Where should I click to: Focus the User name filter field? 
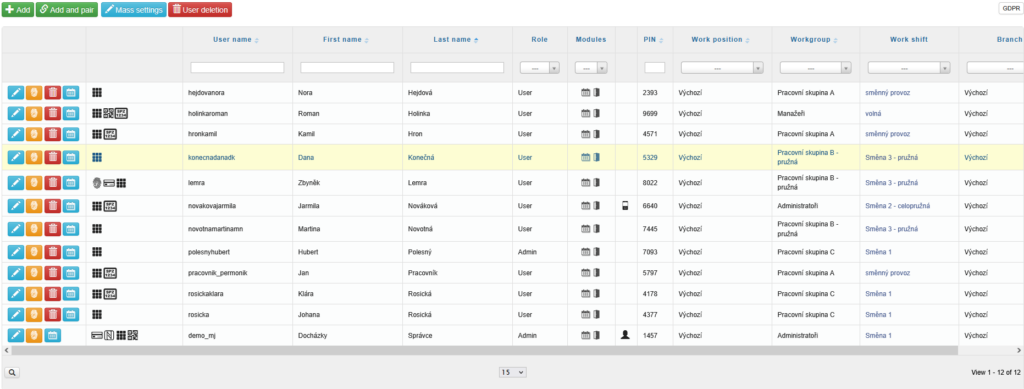point(237,67)
